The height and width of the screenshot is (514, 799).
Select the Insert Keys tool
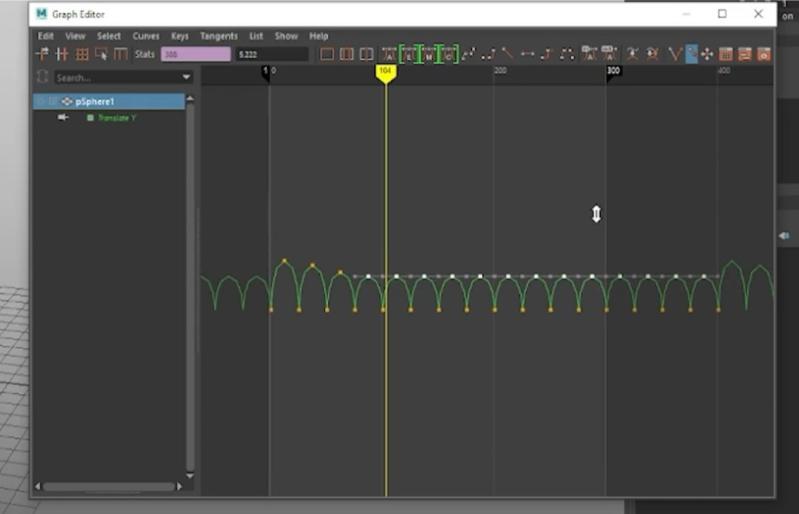pos(62,54)
